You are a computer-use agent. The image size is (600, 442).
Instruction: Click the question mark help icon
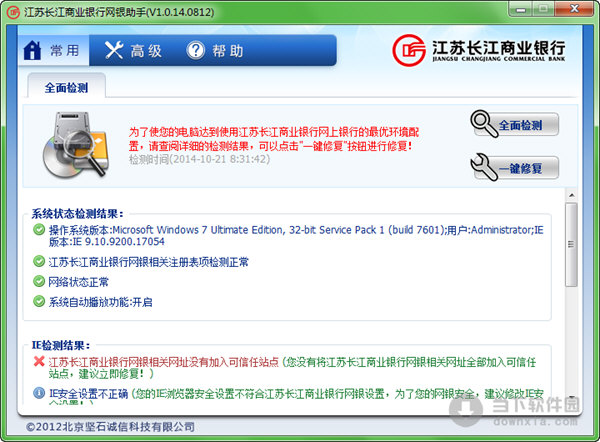click(196, 50)
